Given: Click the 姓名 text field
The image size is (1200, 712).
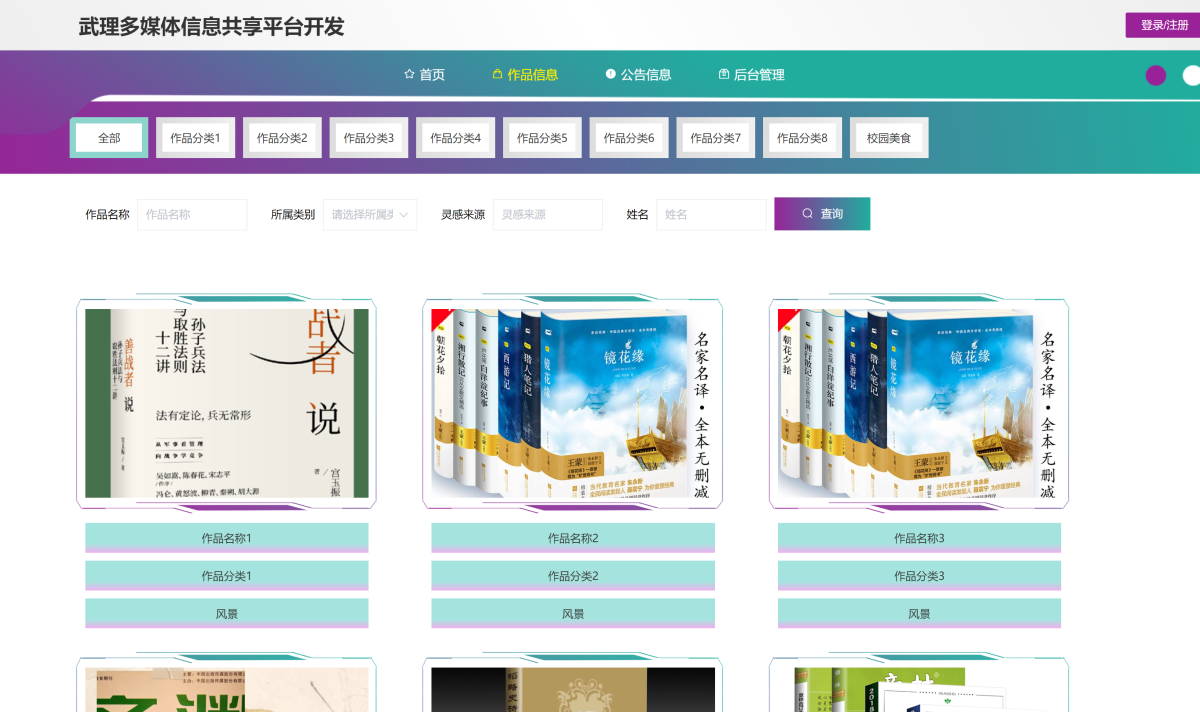Looking at the screenshot, I should click(x=710, y=214).
